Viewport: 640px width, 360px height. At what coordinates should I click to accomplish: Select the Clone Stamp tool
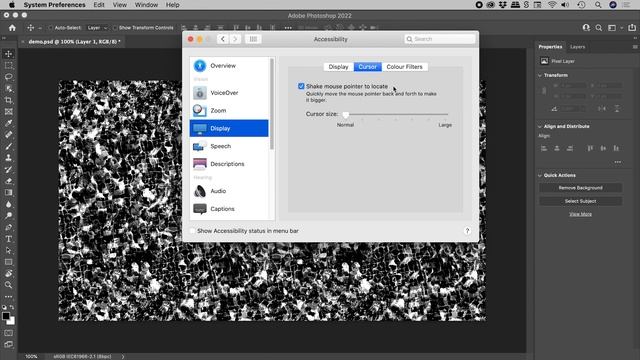pos(9,158)
